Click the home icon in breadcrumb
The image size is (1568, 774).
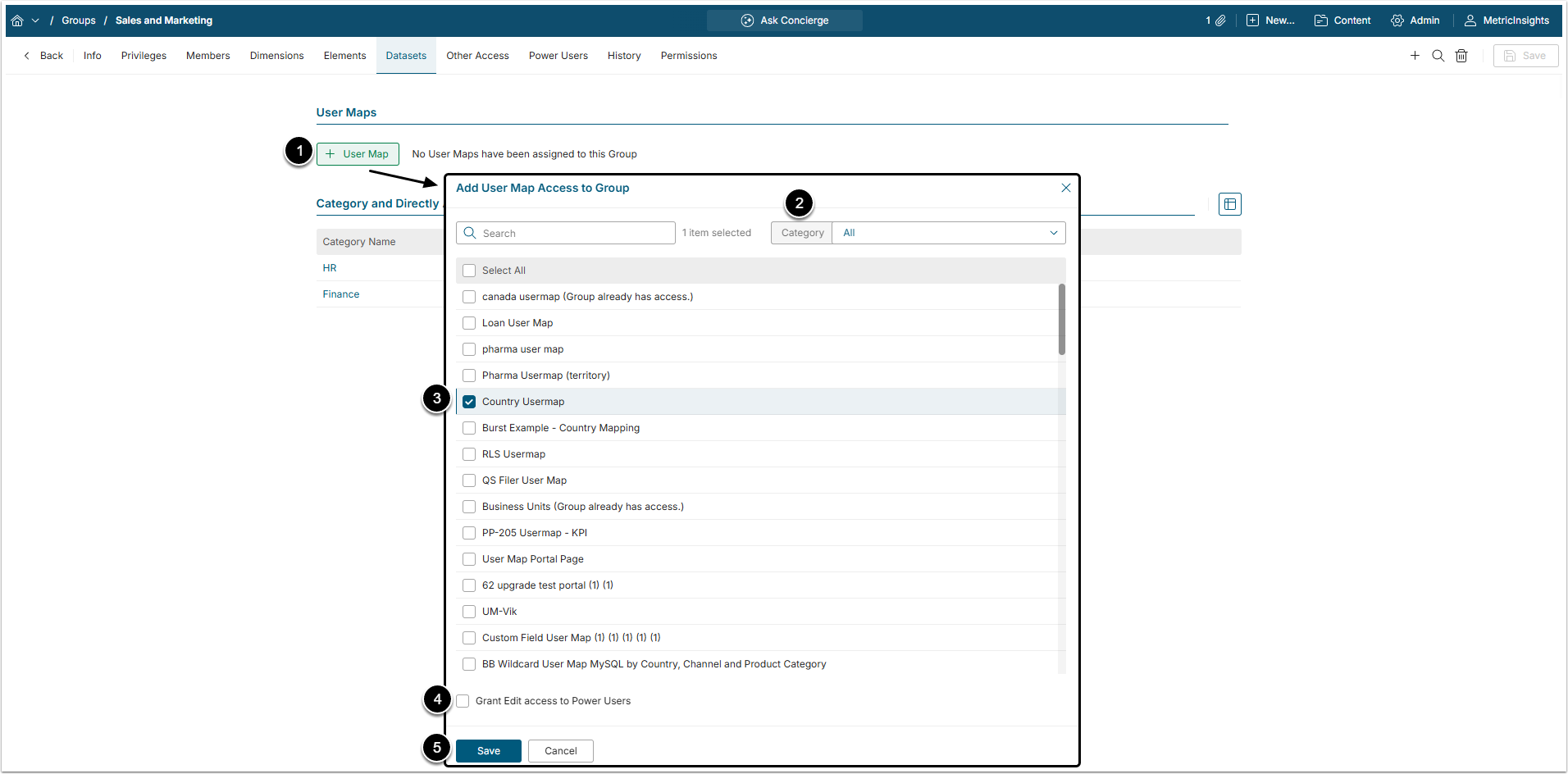click(x=17, y=20)
